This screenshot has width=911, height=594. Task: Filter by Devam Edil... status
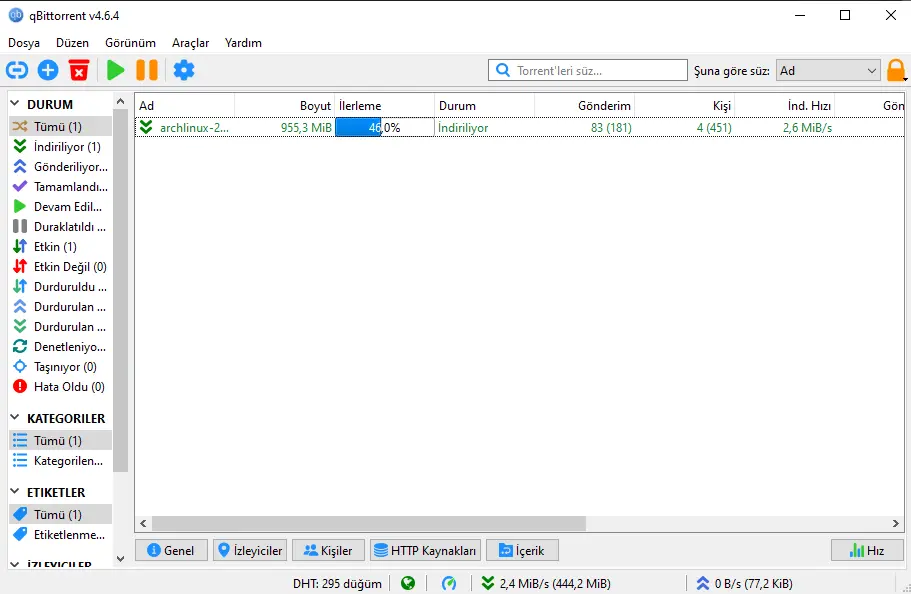click(60, 206)
